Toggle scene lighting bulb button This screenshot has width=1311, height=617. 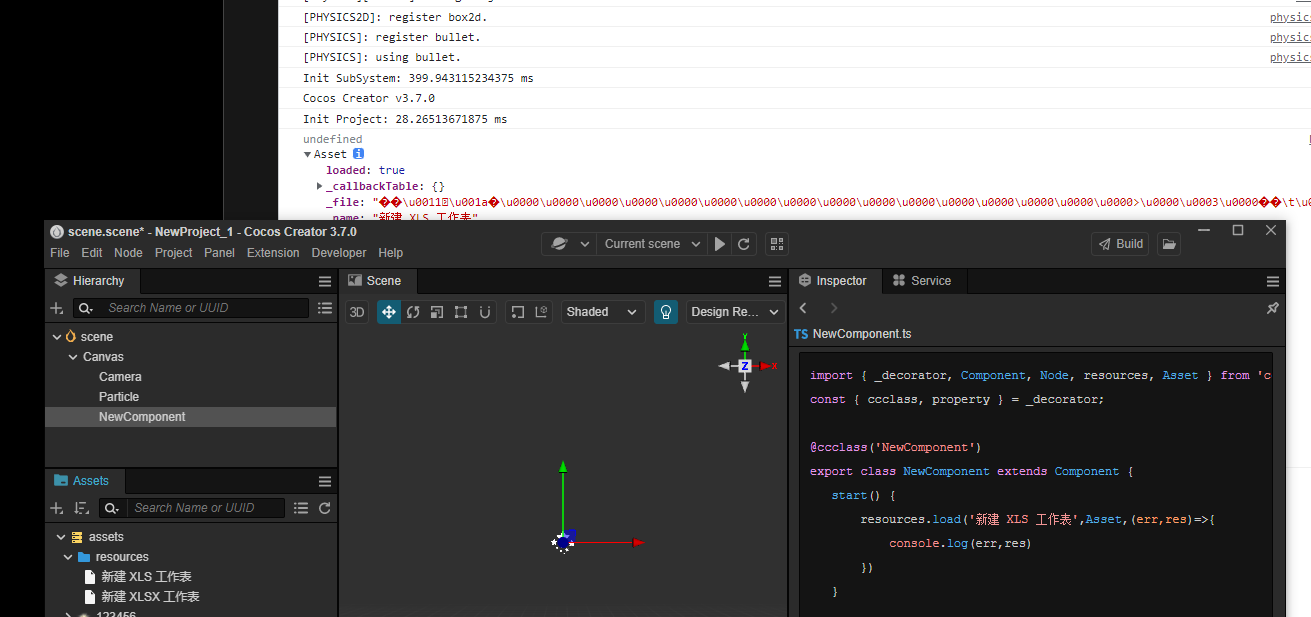(x=666, y=312)
